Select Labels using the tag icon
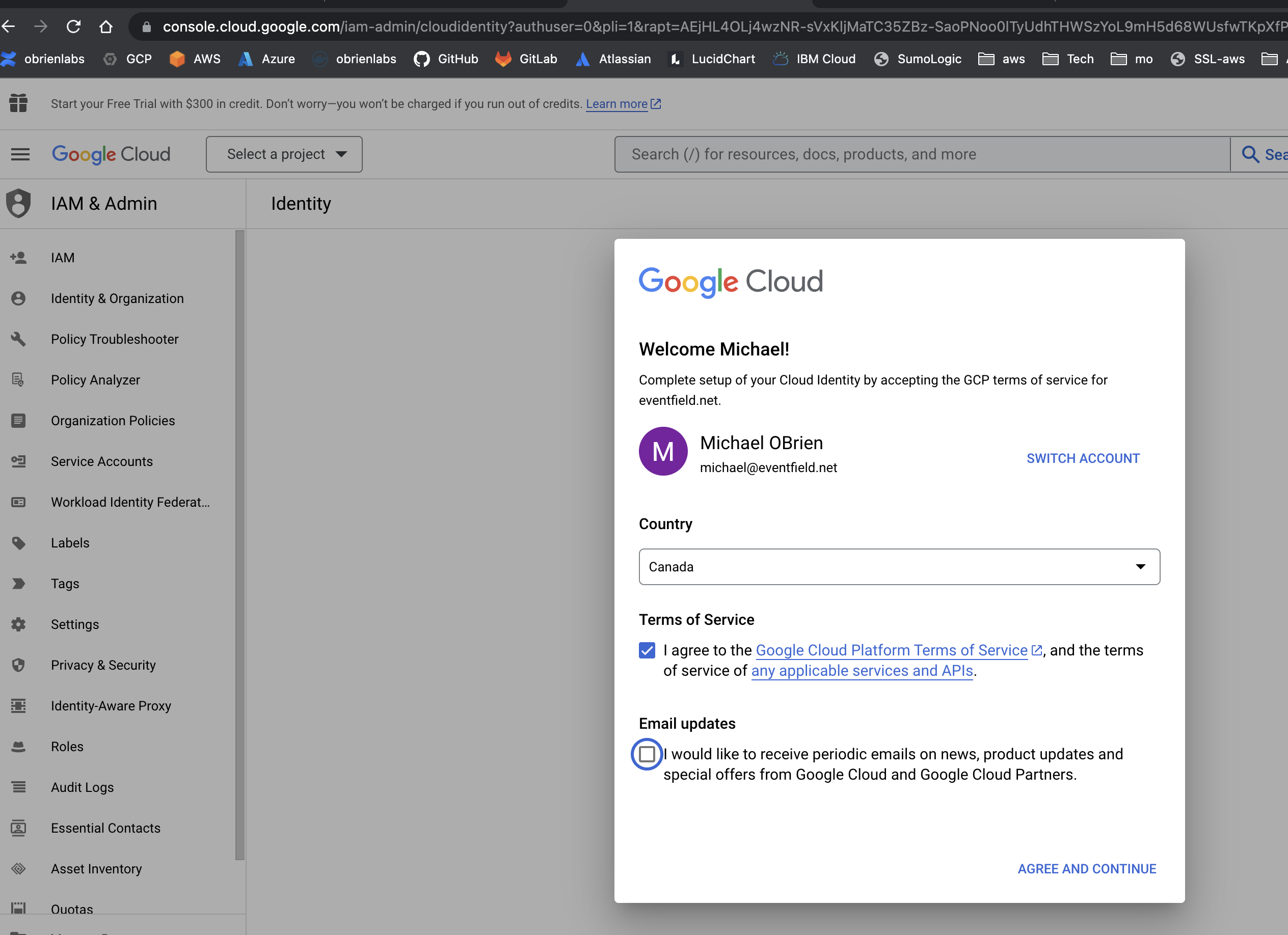Screen dimensions: 1288x935 pos(19,543)
